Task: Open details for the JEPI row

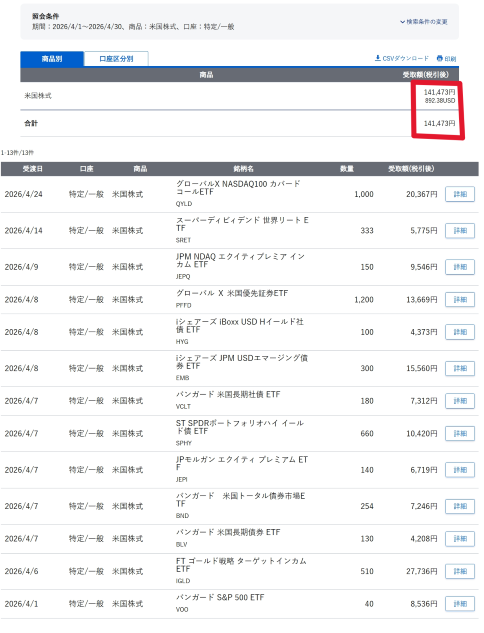Action: (x=460, y=470)
